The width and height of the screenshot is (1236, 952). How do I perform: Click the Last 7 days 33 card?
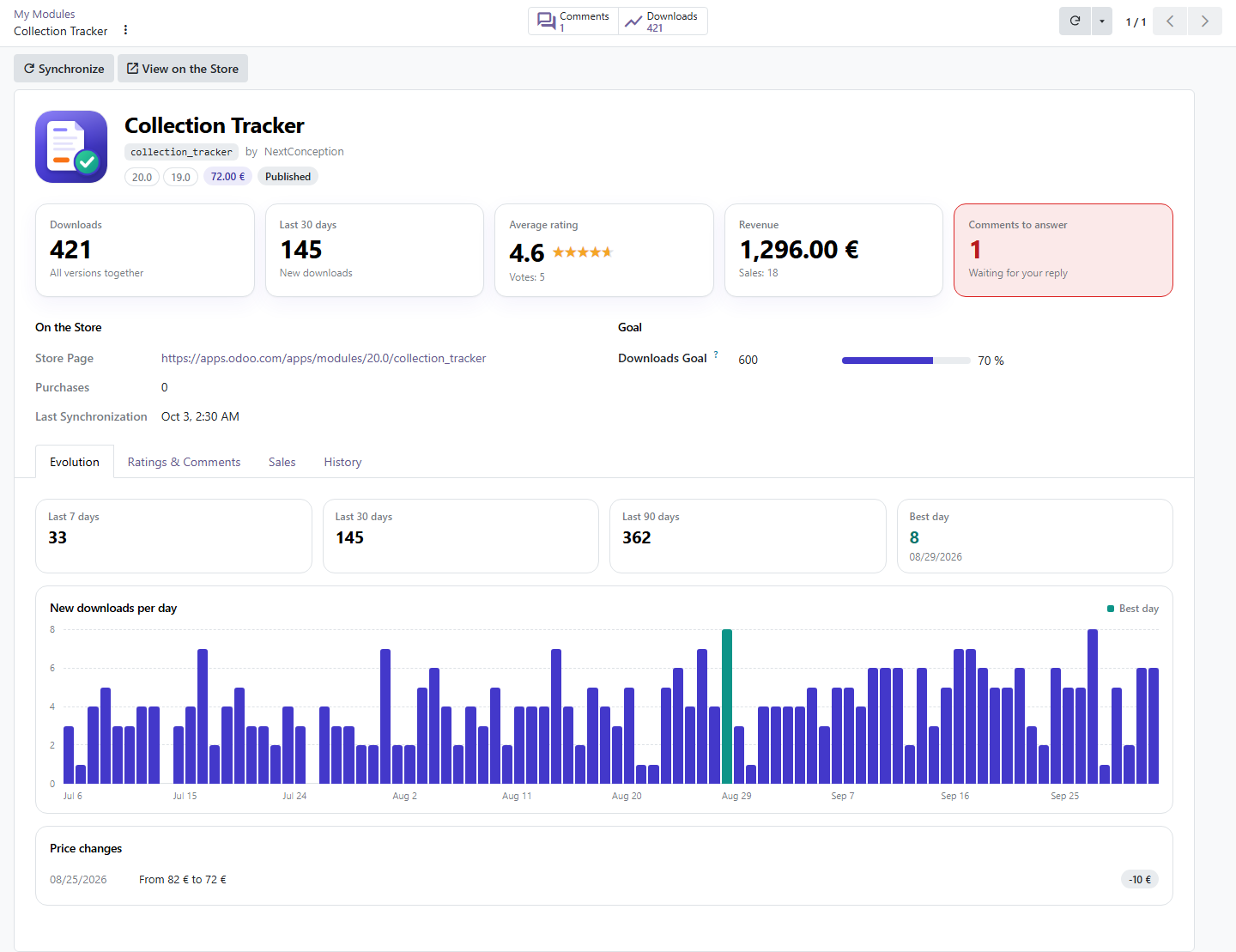pyautogui.click(x=173, y=536)
